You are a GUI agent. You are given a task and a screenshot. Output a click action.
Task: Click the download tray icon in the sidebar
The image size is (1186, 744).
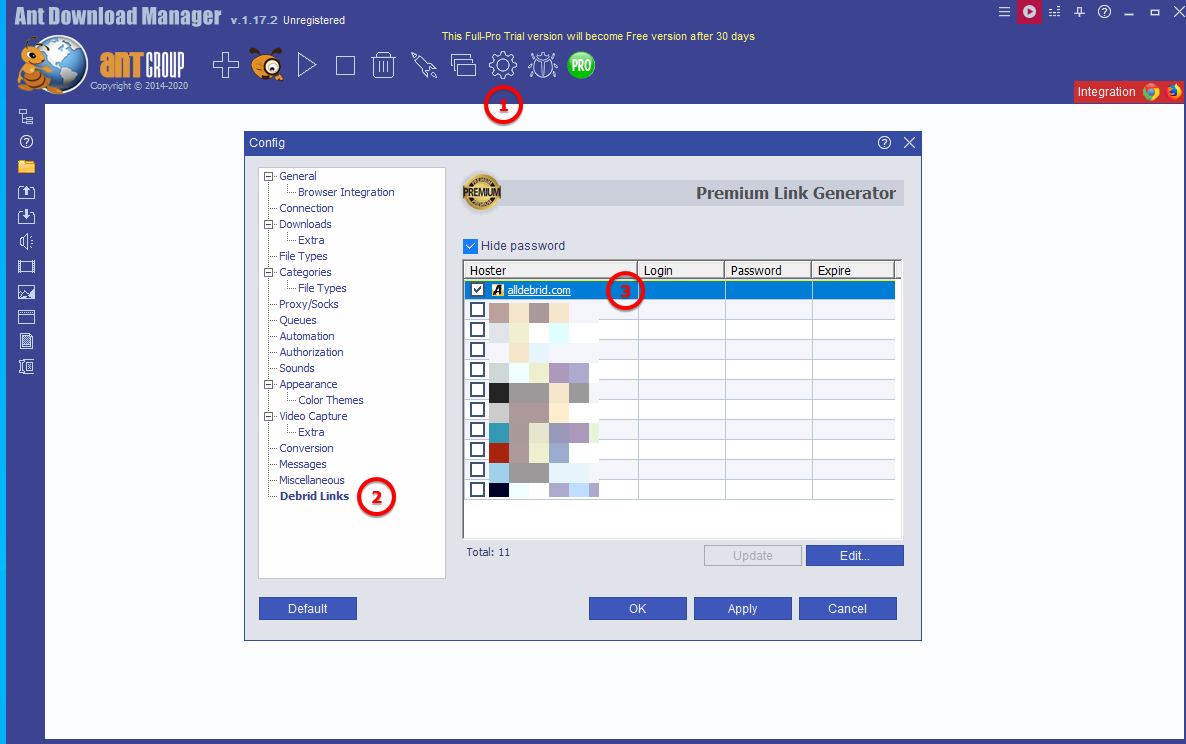tap(26, 217)
